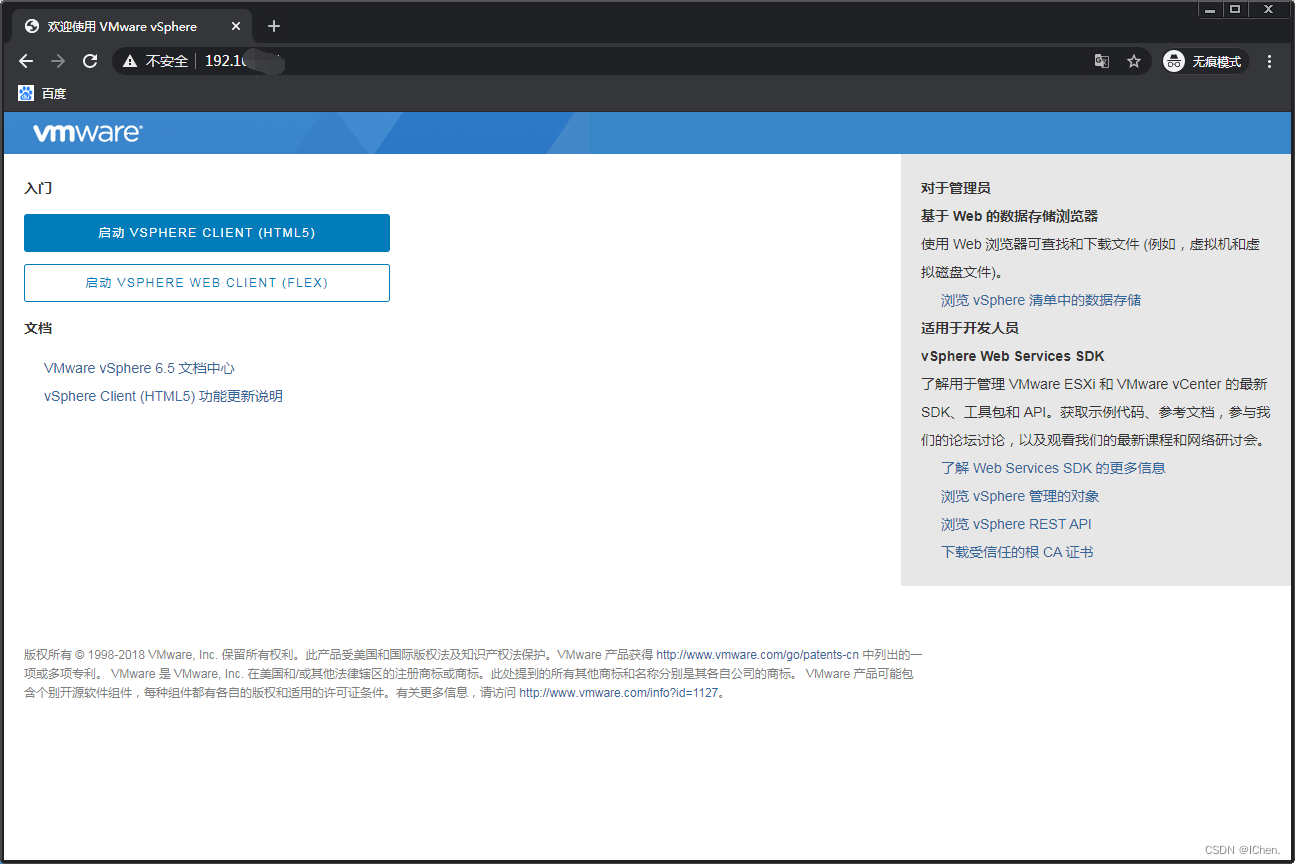Open the Chrome three-dot menu
This screenshot has width=1295, height=864.
(1269, 61)
